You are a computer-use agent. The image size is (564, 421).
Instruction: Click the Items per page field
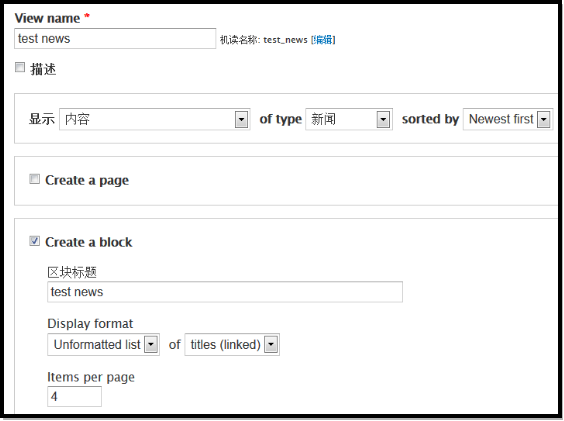point(74,397)
